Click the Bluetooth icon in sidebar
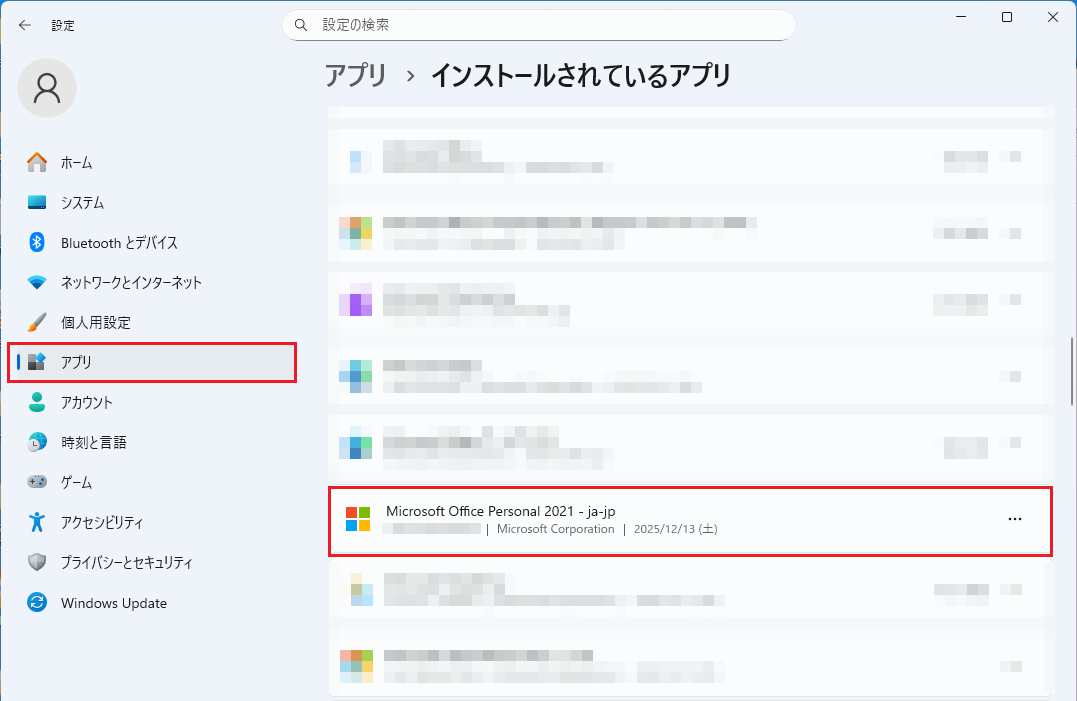Screen dimensions: 1077x701 [37, 242]
